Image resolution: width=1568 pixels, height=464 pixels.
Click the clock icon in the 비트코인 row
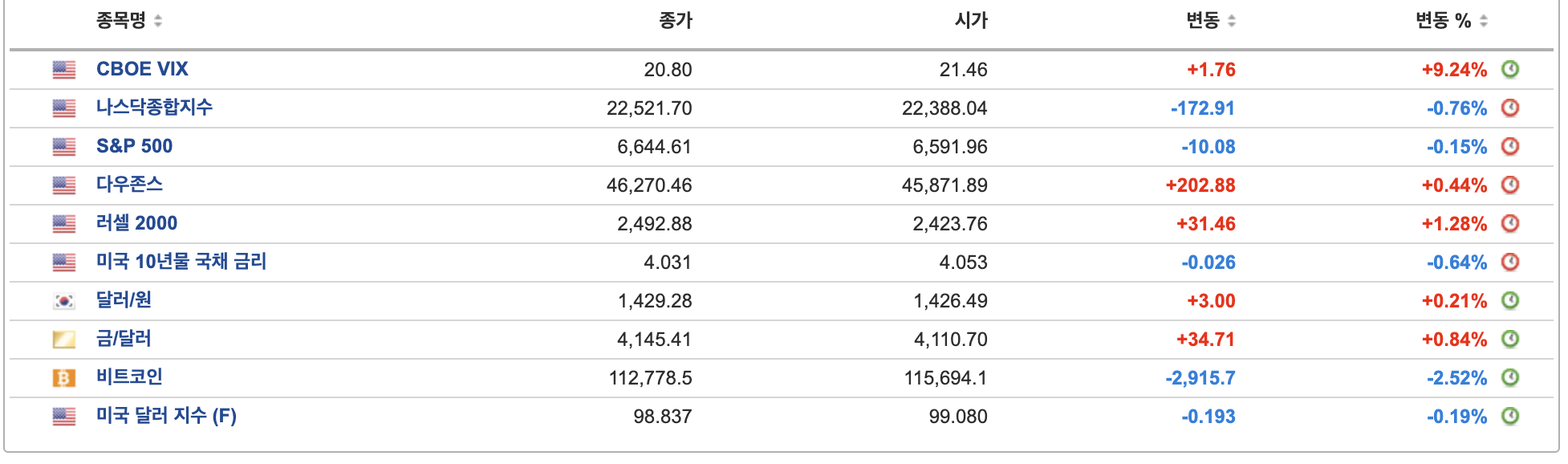click(1512, 376)
